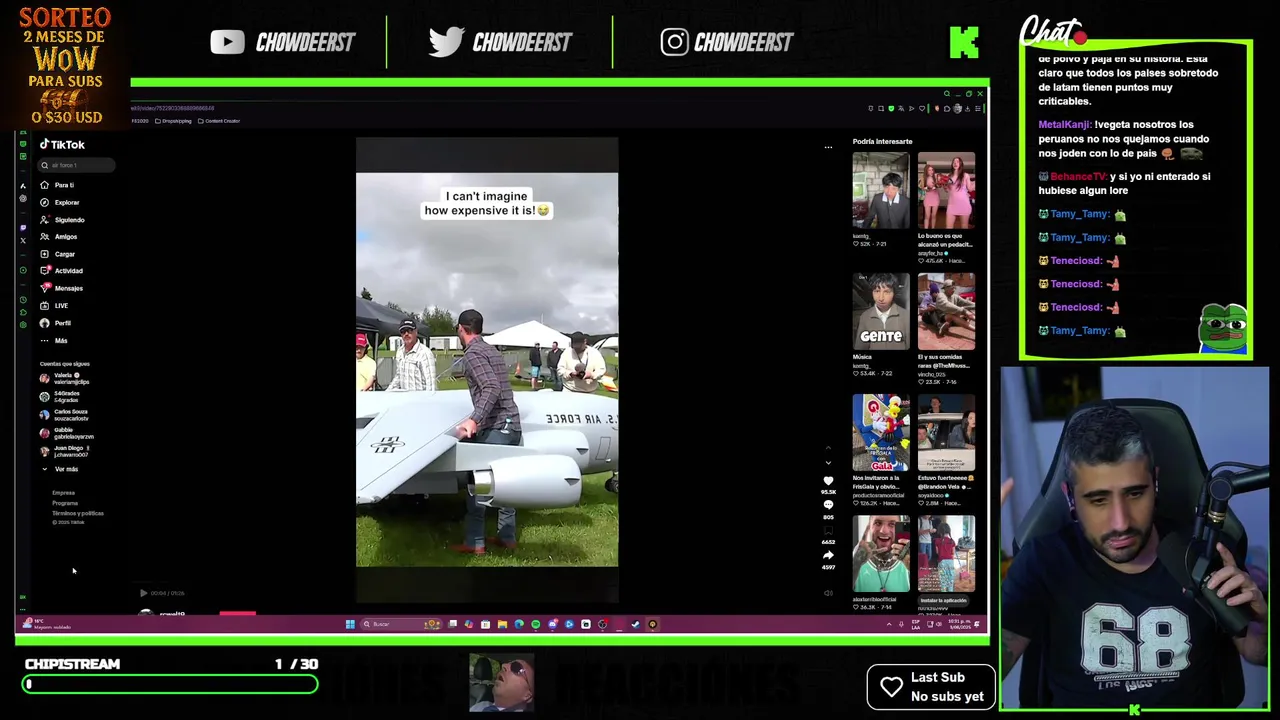Click the Last Sub heart icon

892,686
